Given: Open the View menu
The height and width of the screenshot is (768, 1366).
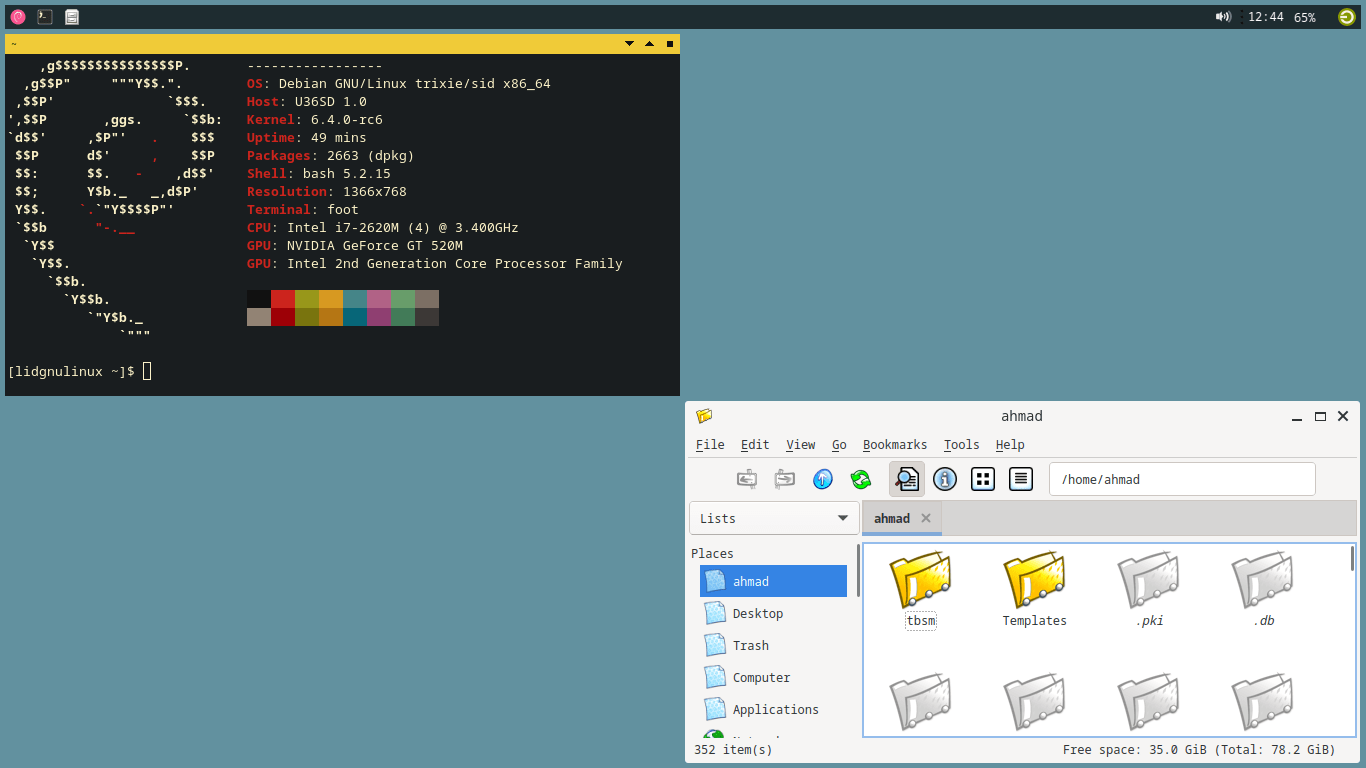Looking at the screenshot, I should [801, 445].
